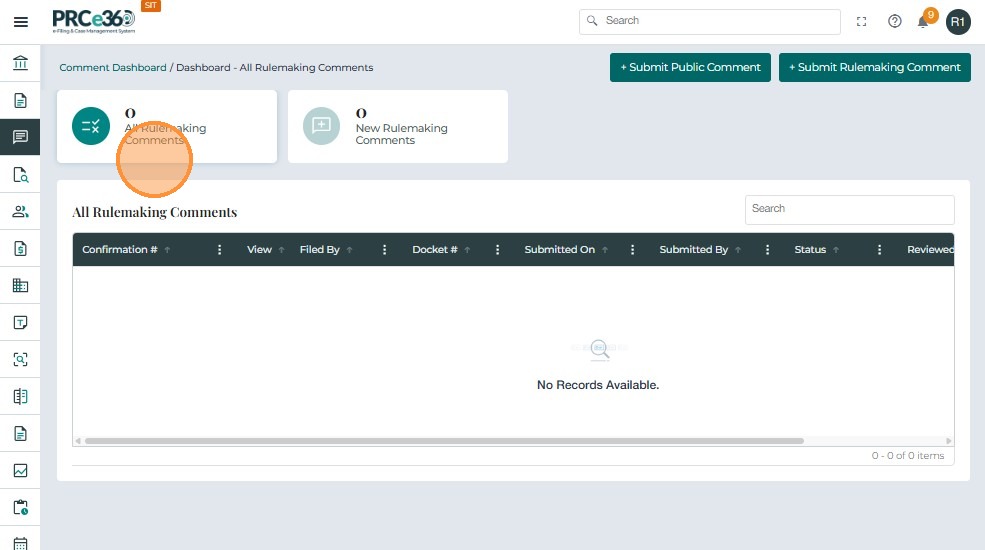Image resolution: width=985 pixels, height=550 pixels.
Task: Open the compare pages sidebar icon
Action: 20,397
